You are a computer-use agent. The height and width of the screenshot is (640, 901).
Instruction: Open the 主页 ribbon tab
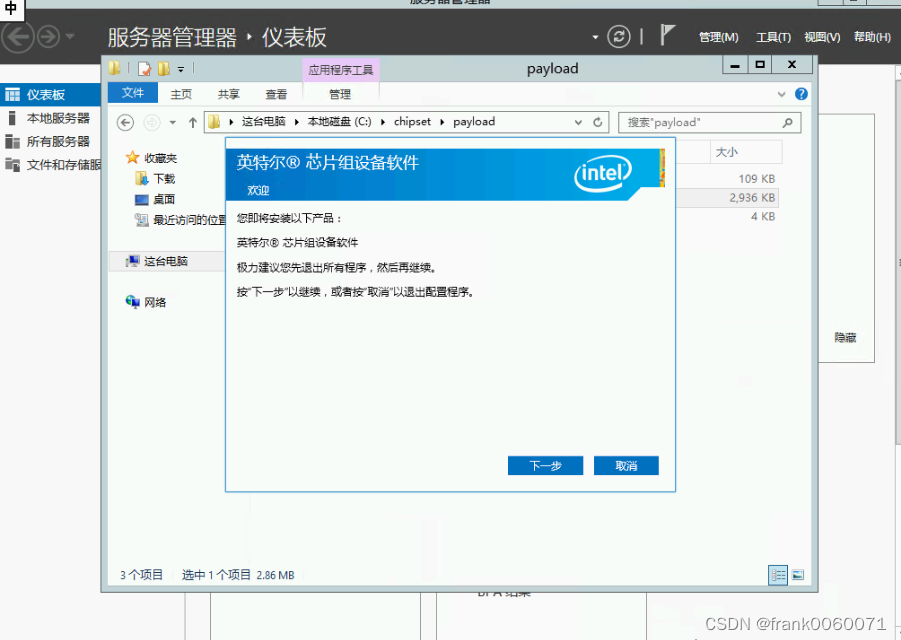181,94
